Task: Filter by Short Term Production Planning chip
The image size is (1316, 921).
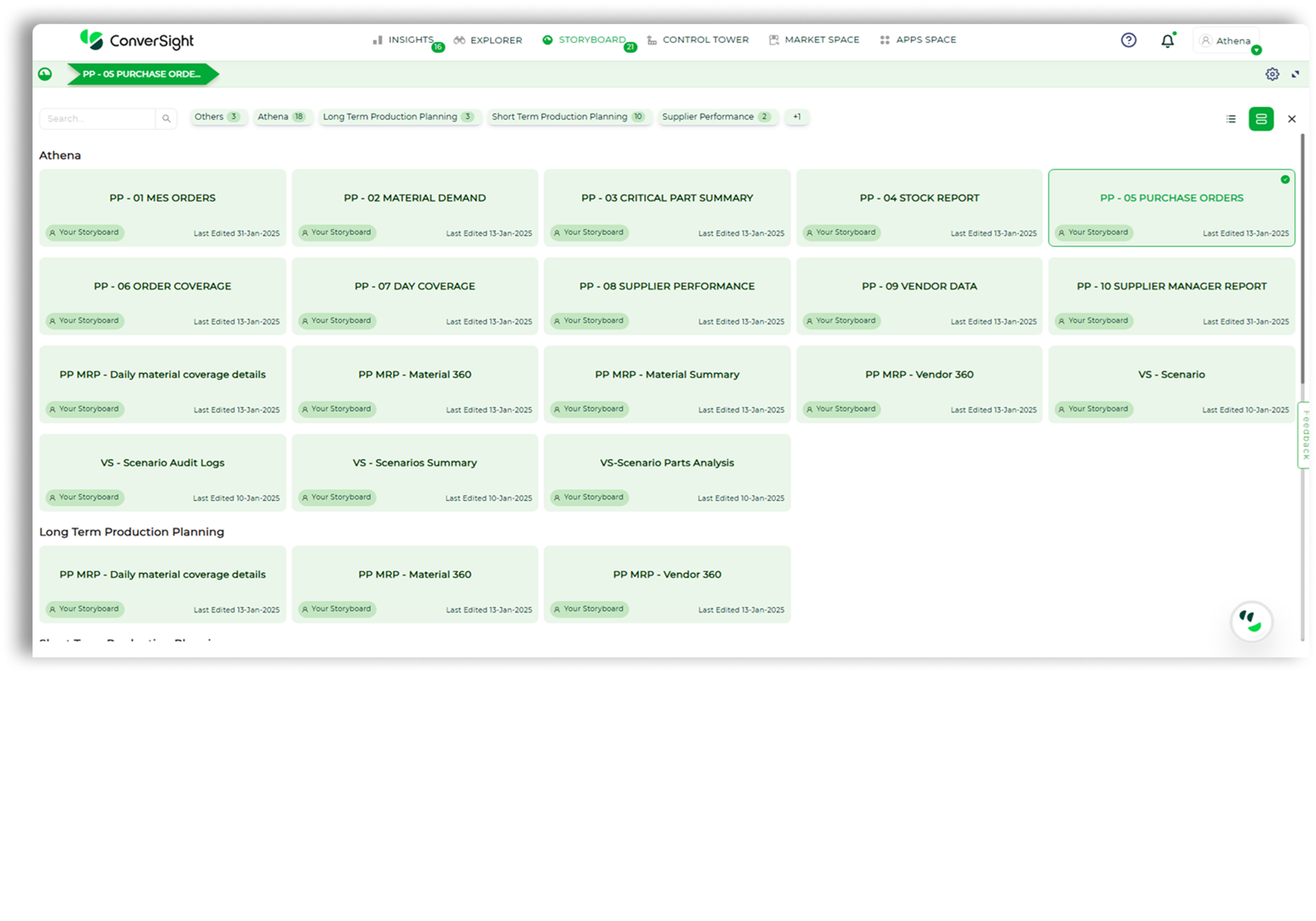Action: point(569,117)
